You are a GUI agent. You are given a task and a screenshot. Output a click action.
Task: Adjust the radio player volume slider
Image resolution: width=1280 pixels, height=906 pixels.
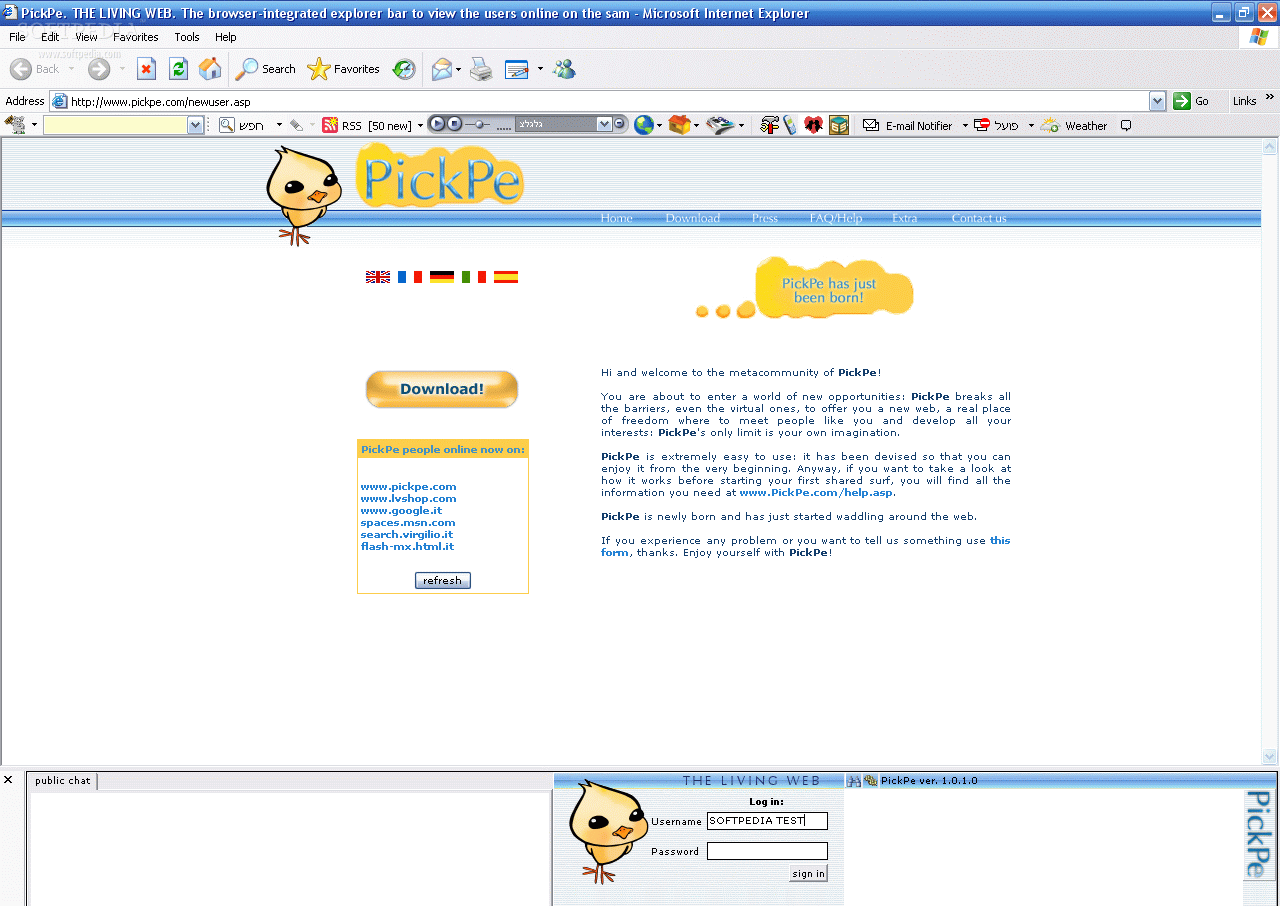point(480,124)
